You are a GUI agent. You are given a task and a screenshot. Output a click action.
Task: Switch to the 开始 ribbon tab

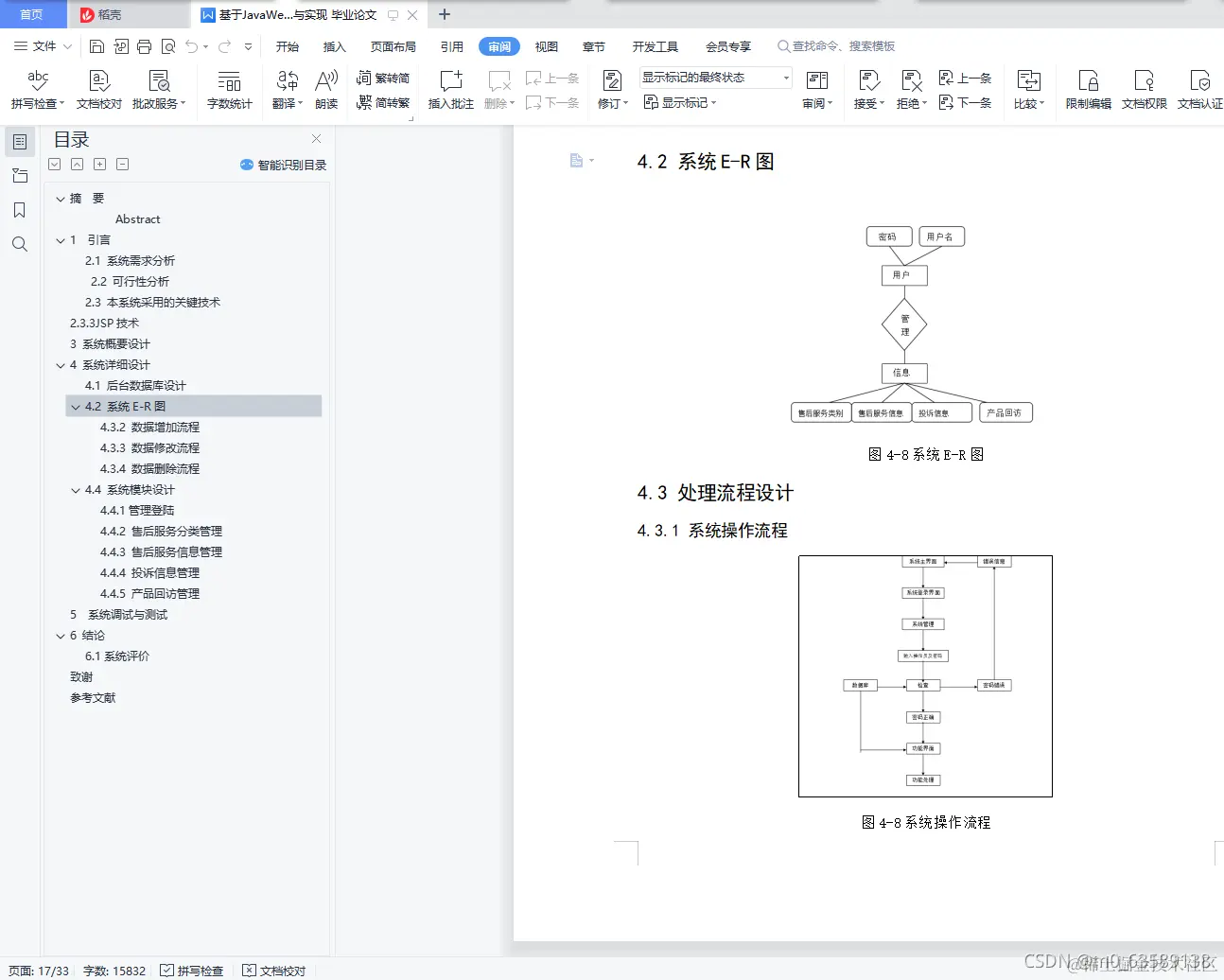[x=287, y=45]
